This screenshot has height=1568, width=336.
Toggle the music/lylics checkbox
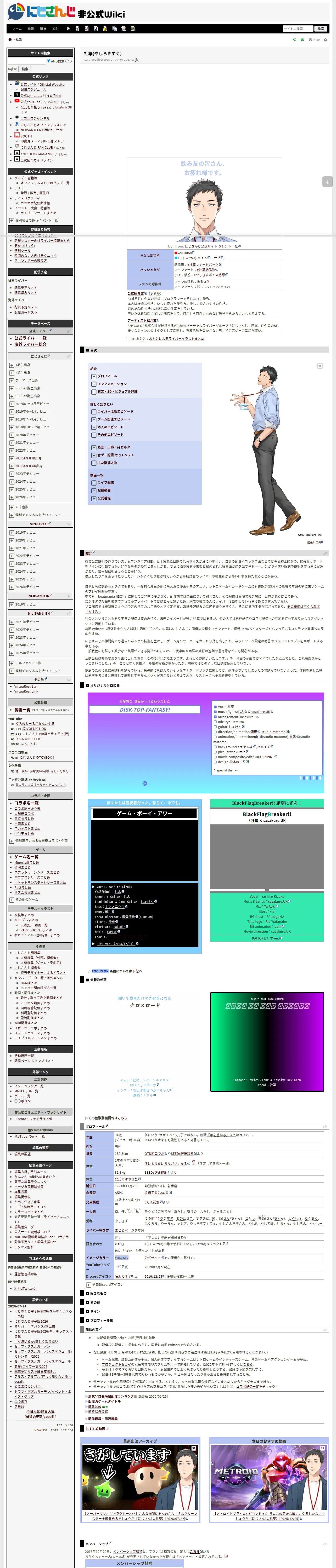215,712
